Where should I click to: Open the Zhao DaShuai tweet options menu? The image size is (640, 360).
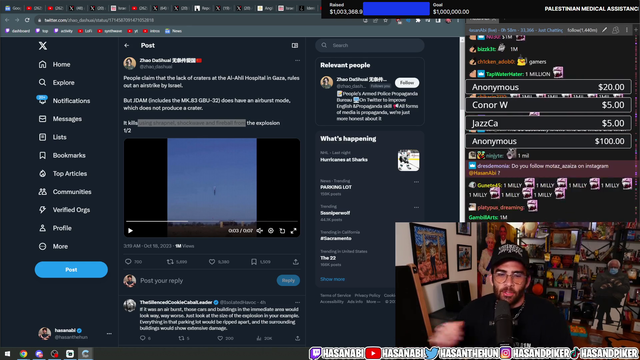click(297, 60)
